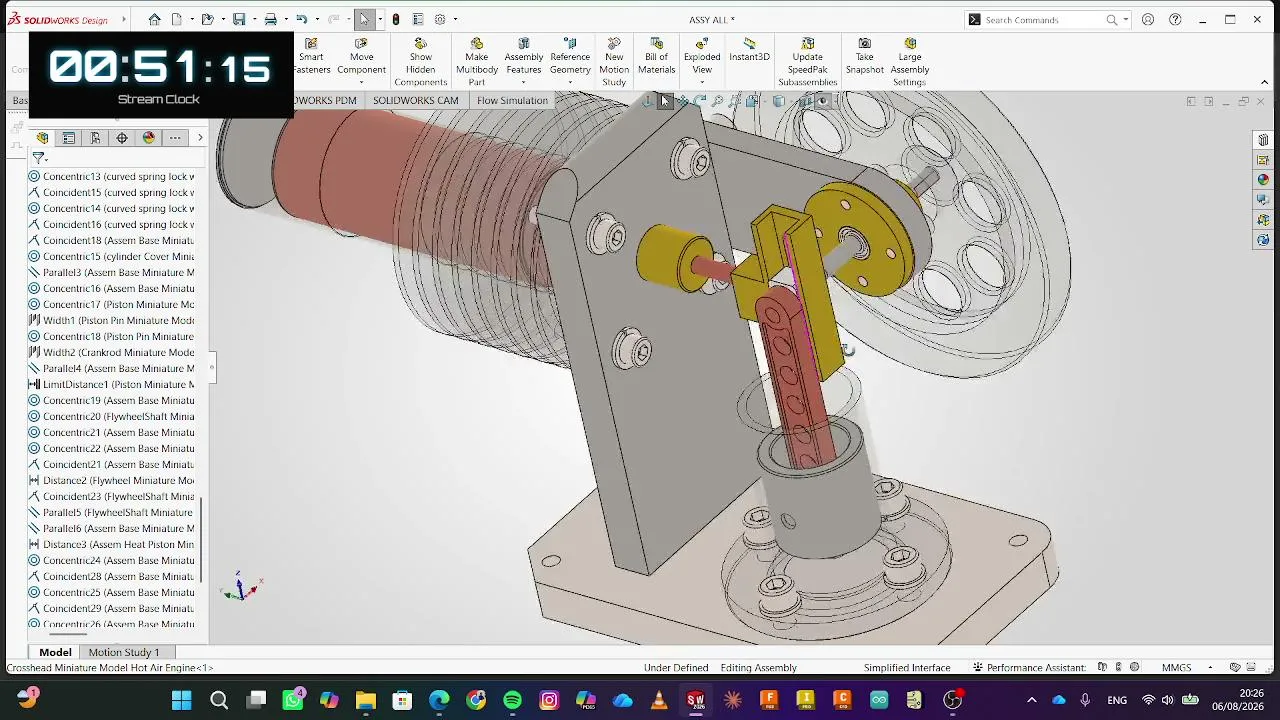Open the DisplayManager color sphere tab
Image resolution: width=1280 pixels, height=720 pixels.
[x=149, y=138]
